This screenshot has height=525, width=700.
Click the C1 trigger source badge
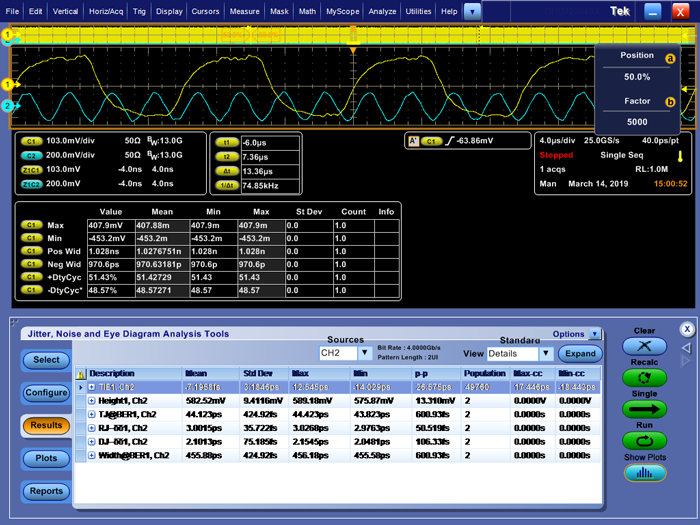[x=431, y=141]
